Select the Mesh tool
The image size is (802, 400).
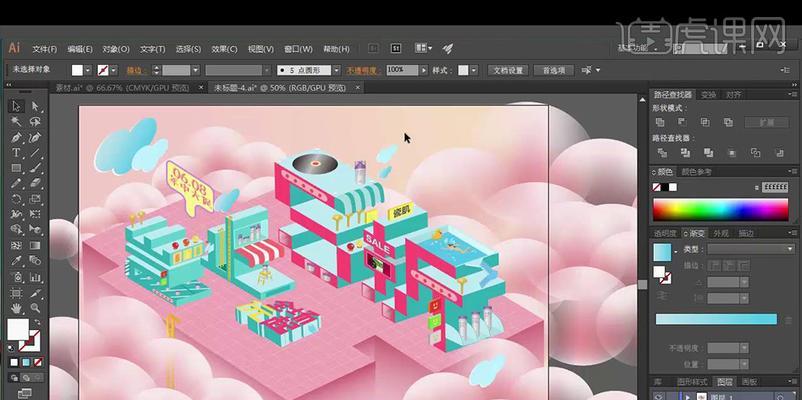16,245
